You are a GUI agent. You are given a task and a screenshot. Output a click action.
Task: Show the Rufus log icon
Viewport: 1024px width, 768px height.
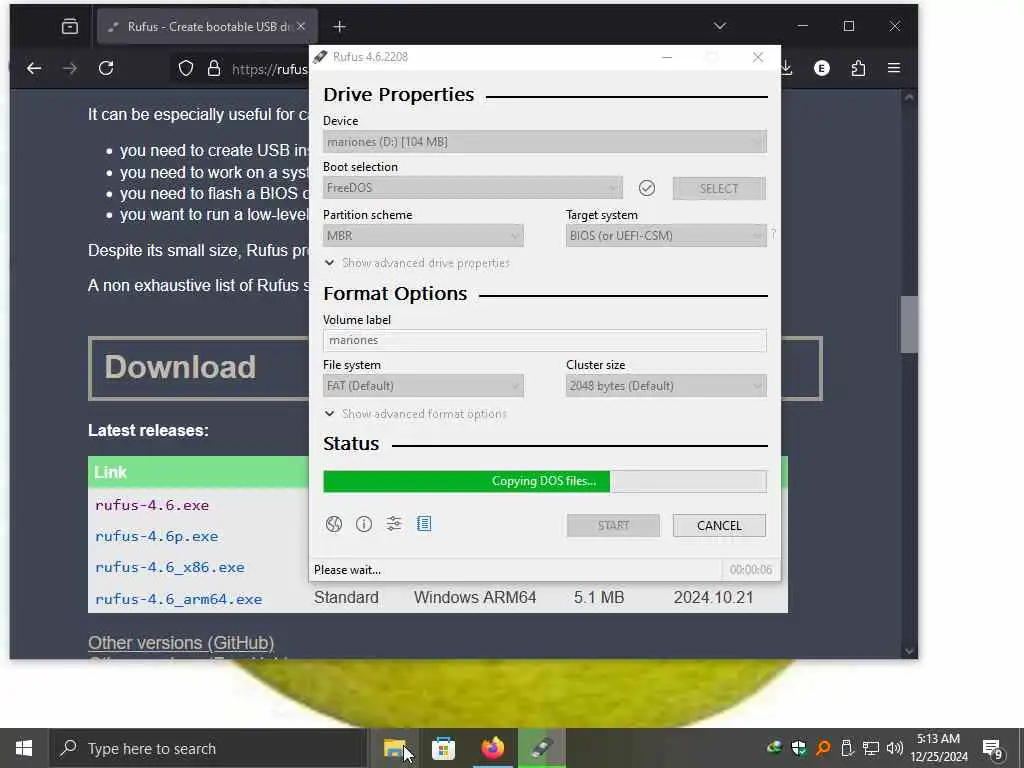pos(424,524)
